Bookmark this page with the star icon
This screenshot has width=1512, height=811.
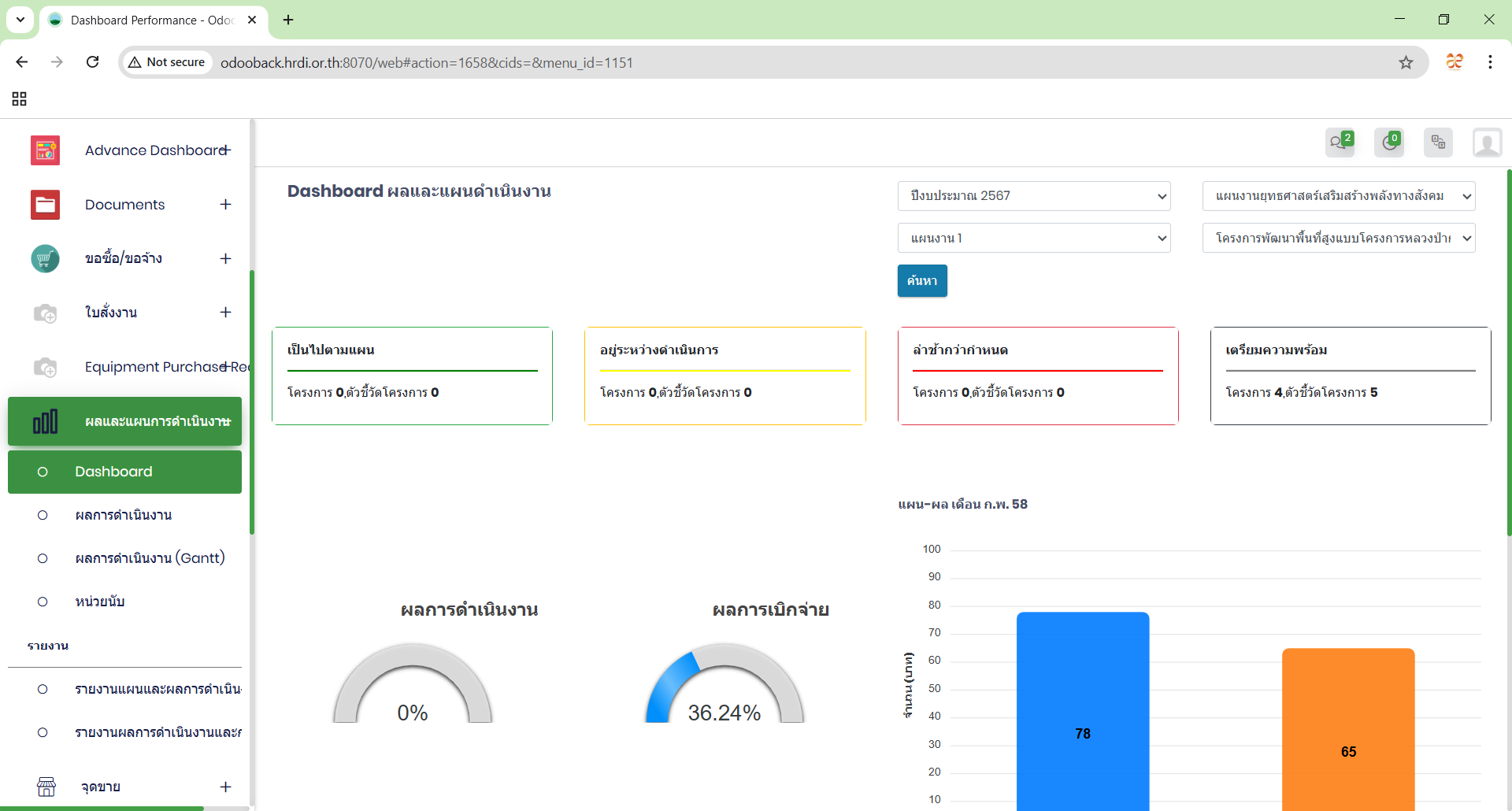point(1406,62)
